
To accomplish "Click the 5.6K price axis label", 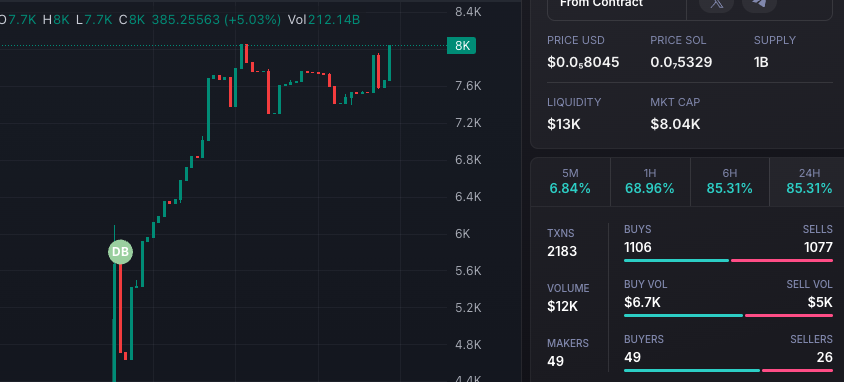I will click(x=468, y=271).
